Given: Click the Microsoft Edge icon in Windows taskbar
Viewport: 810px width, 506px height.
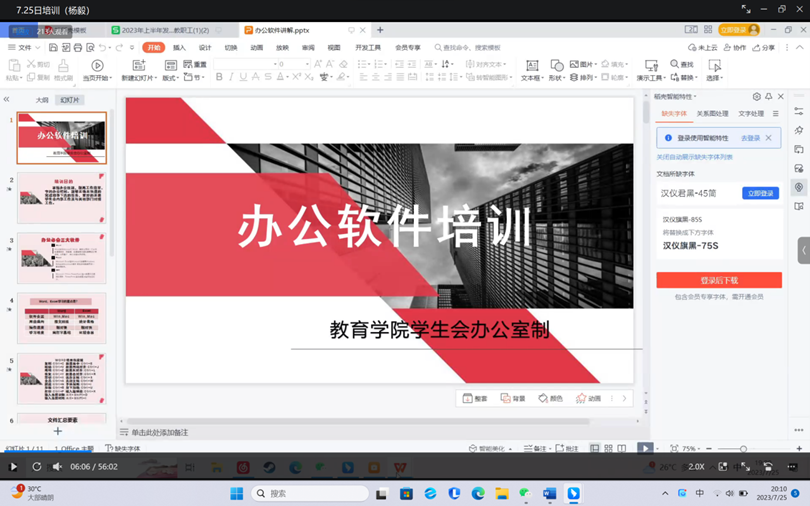Looking at the screenshot, I should tap(478, 494).
